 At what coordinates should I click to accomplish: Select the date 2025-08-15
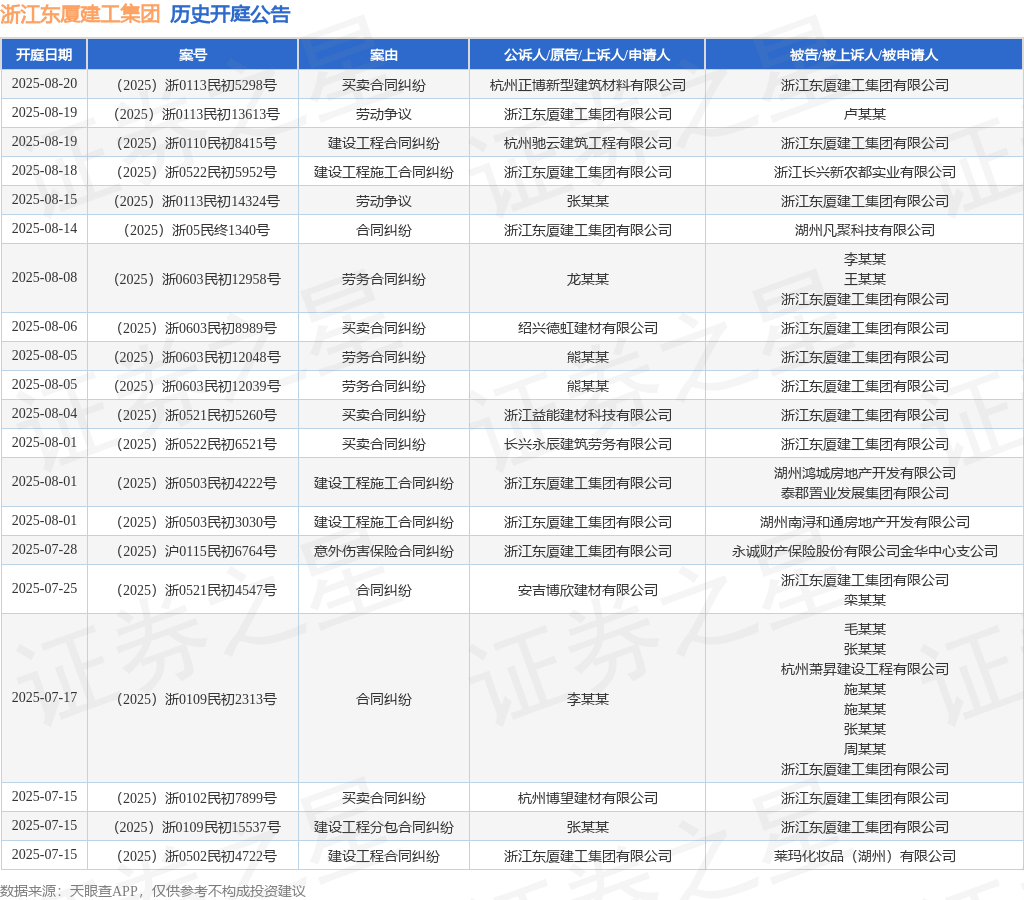pos(44,199)
